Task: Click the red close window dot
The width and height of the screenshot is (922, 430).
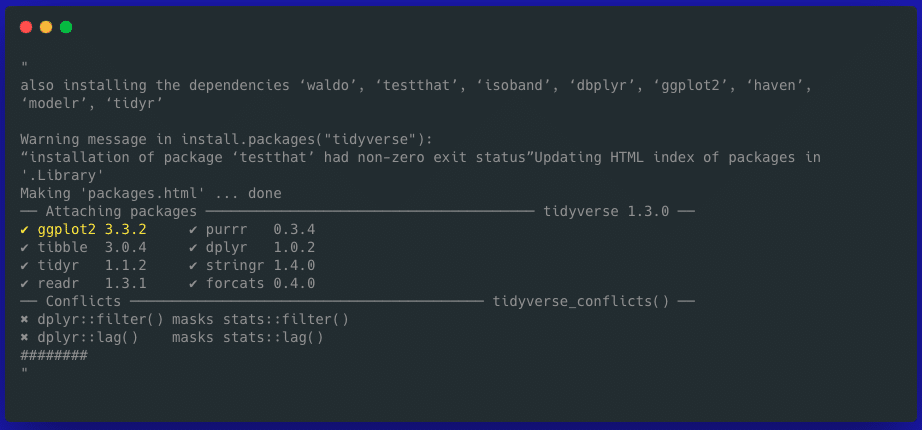Action: (26, 27)
